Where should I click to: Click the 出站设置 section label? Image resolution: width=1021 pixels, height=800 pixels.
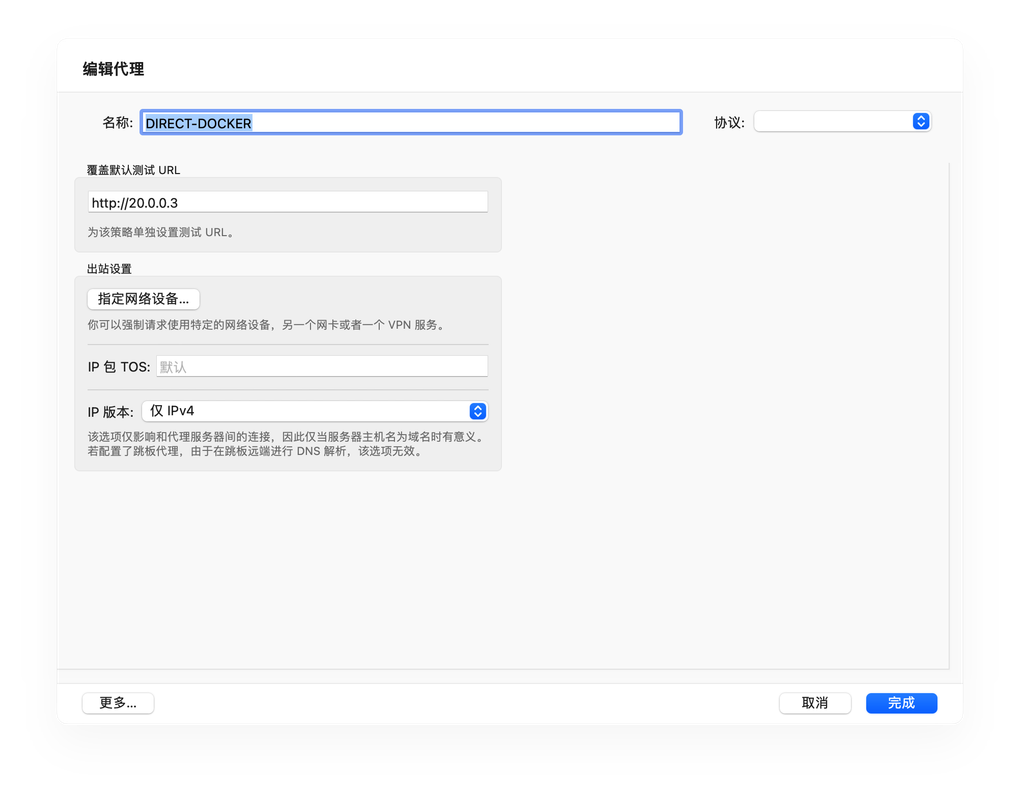click(x=109, y=269)
